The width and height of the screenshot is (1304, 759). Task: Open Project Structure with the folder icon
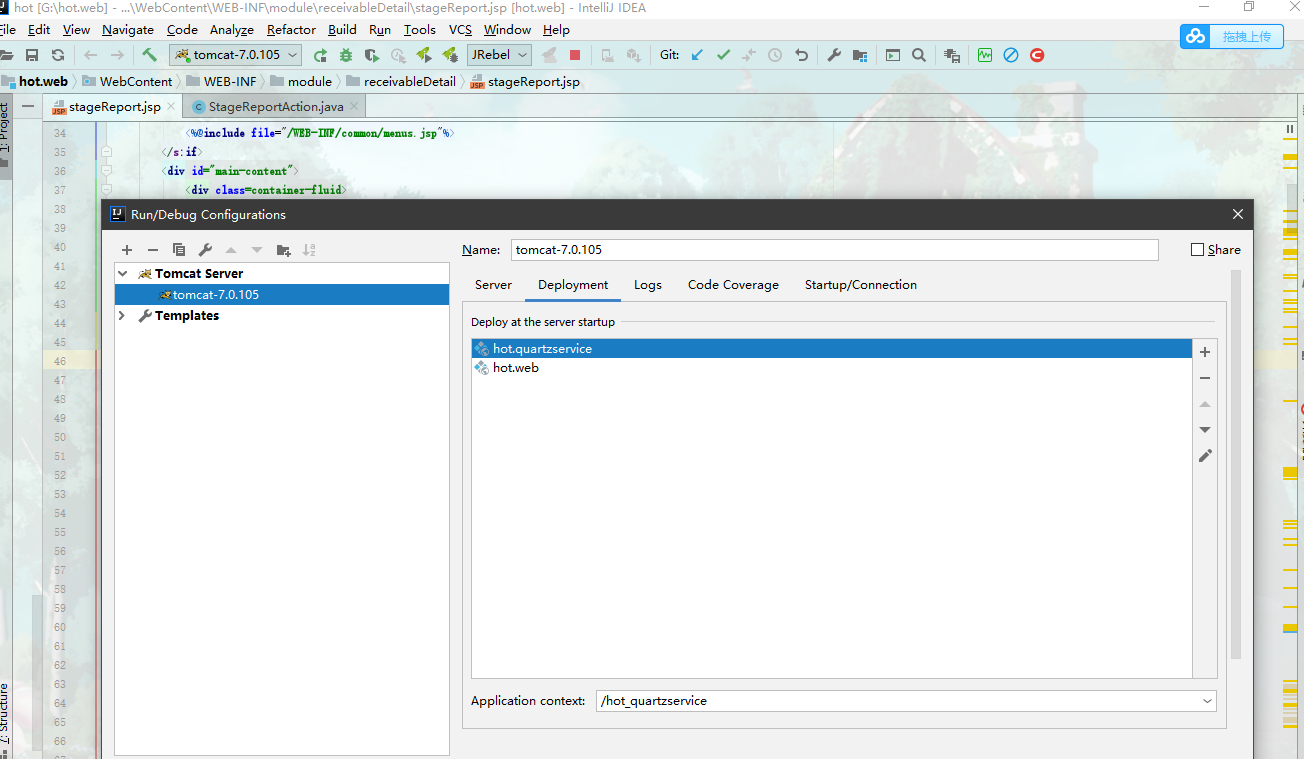[x=860, y=55]
